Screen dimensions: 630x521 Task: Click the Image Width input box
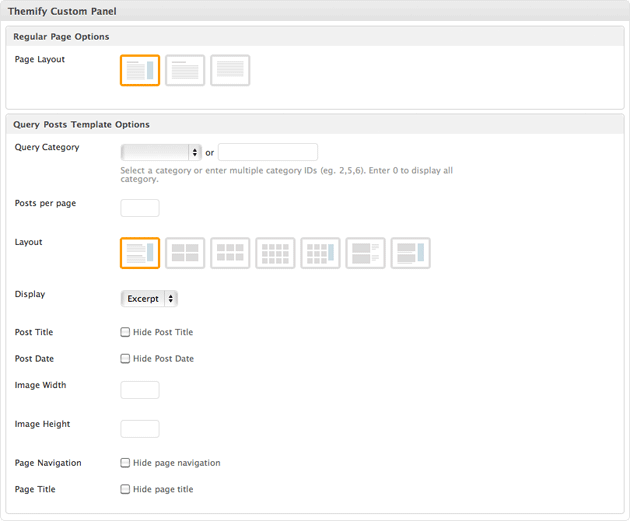[140, 390]
